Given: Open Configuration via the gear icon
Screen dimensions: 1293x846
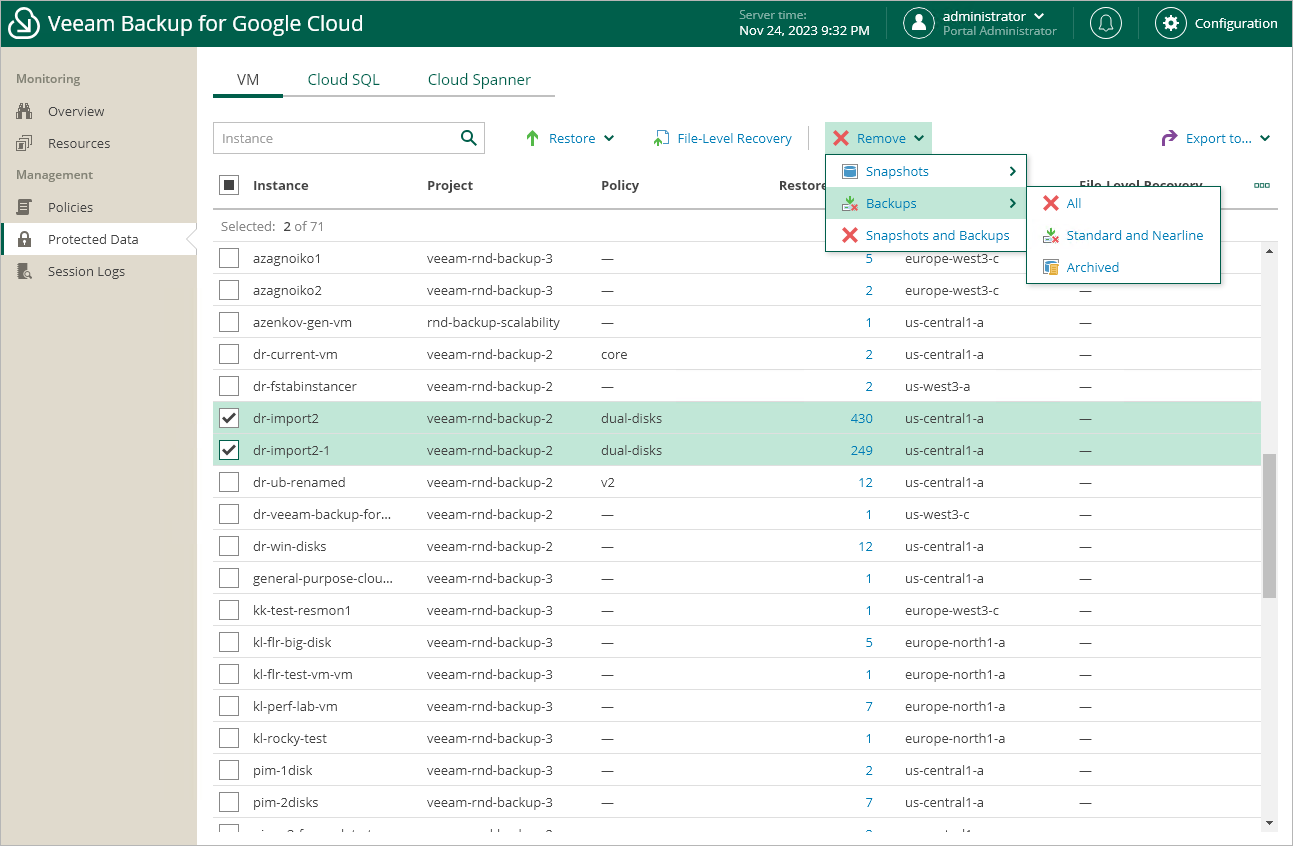Looking at the screenshot, I should coord(1171,23).
